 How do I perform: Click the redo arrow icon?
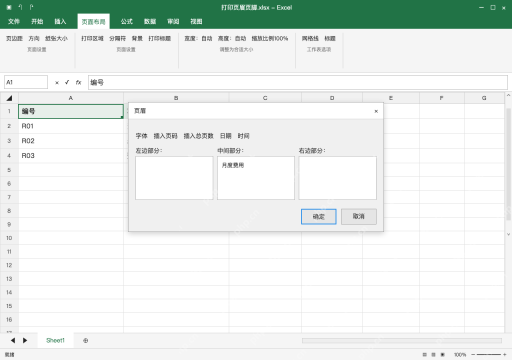(31, 7)
